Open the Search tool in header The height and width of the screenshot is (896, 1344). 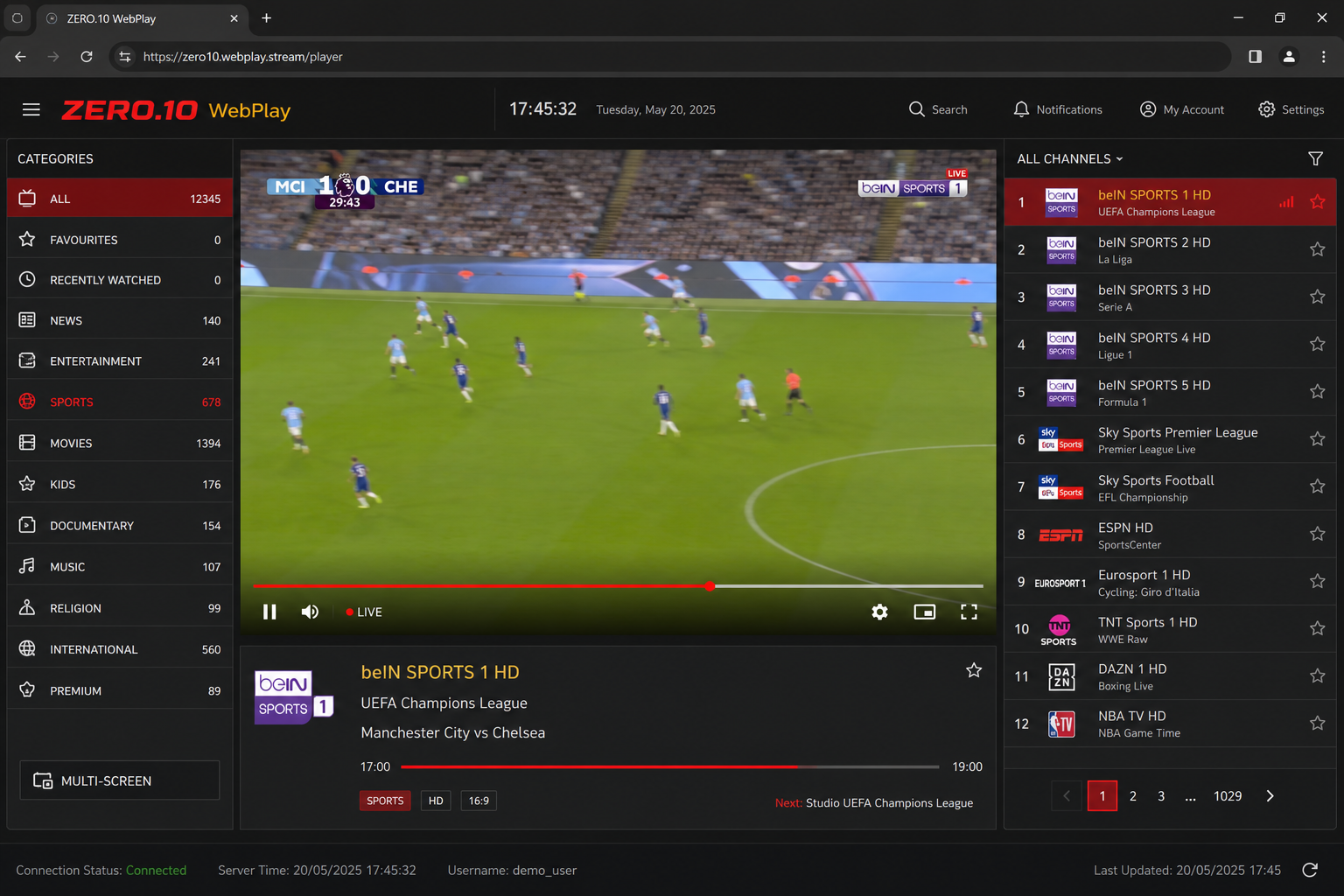point(938,109)
